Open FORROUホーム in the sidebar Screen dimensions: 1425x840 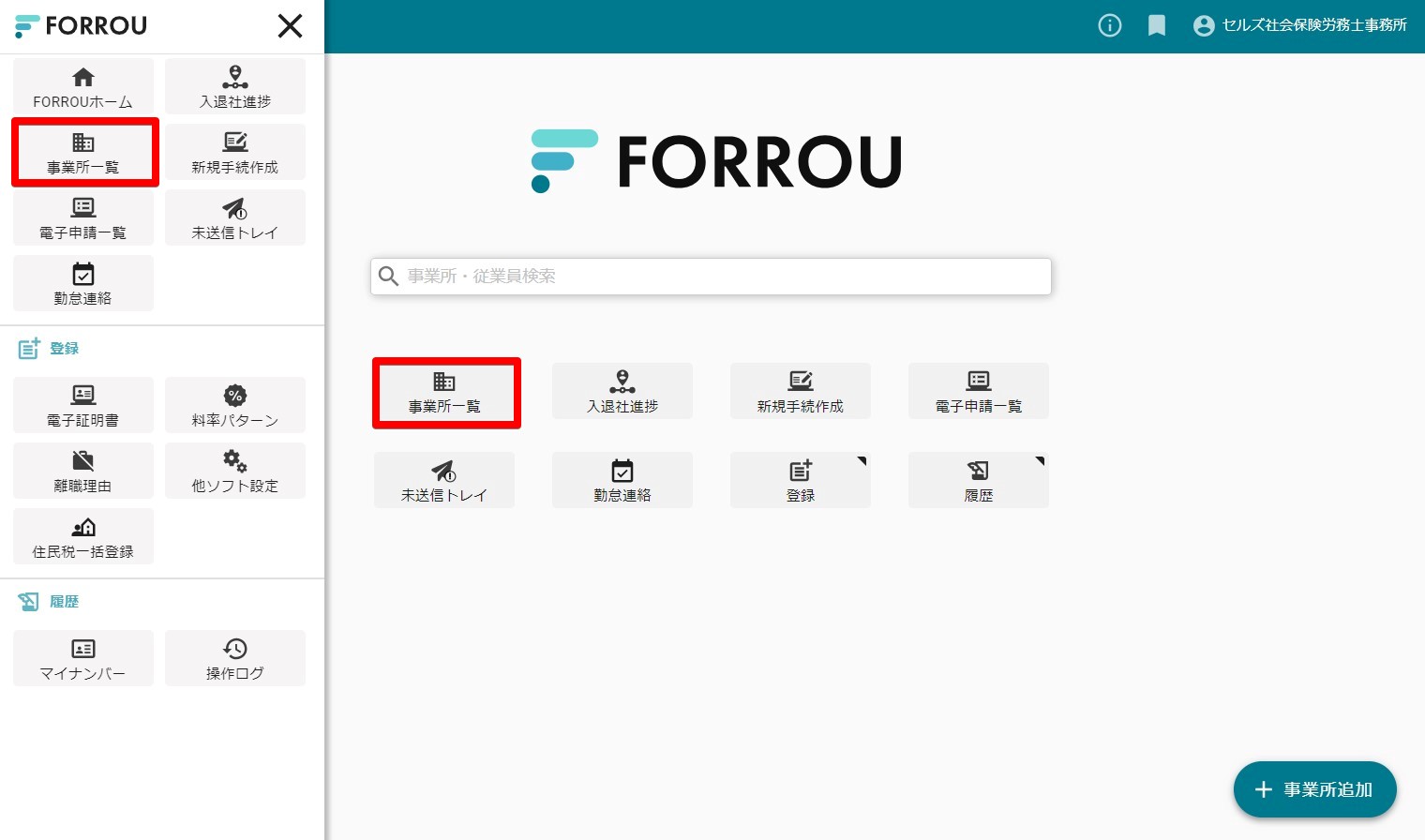click(83, 86)
